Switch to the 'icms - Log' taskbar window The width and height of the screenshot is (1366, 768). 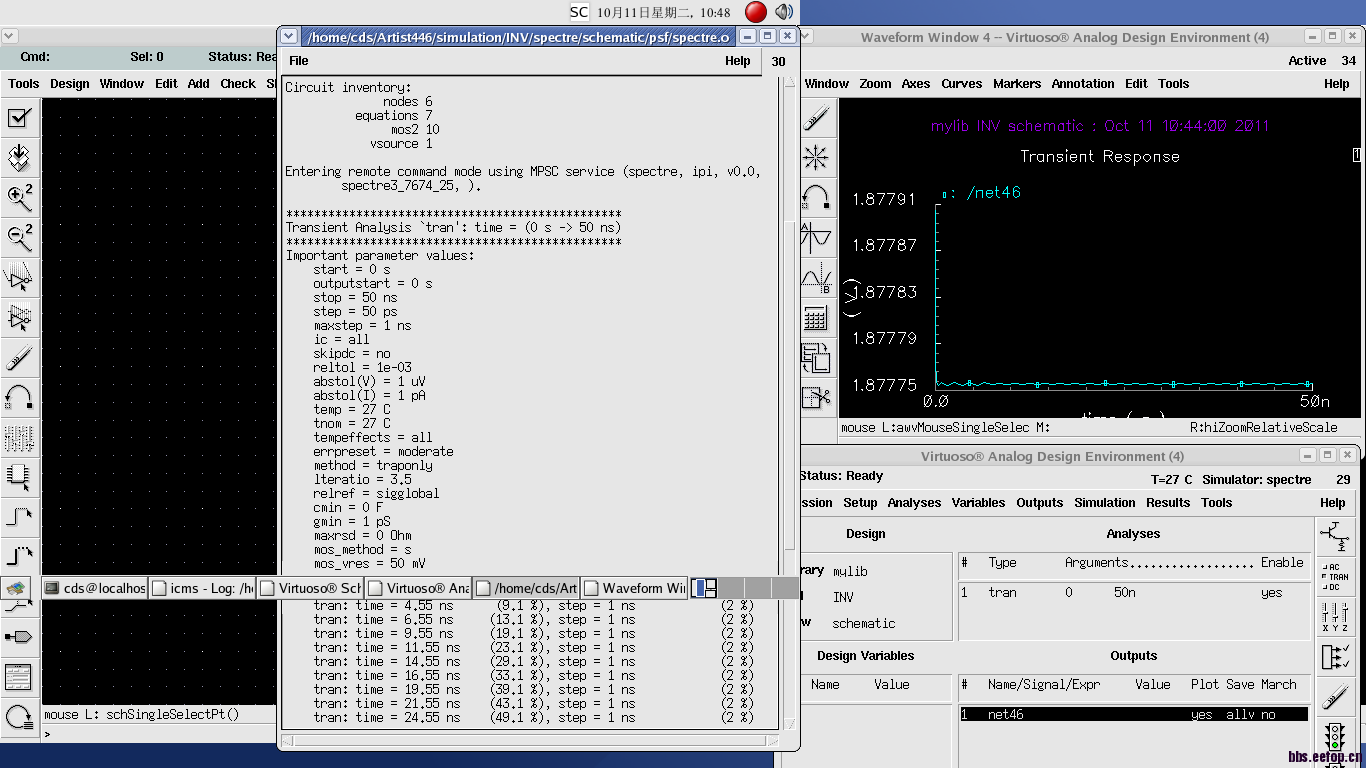coord(203,588)
